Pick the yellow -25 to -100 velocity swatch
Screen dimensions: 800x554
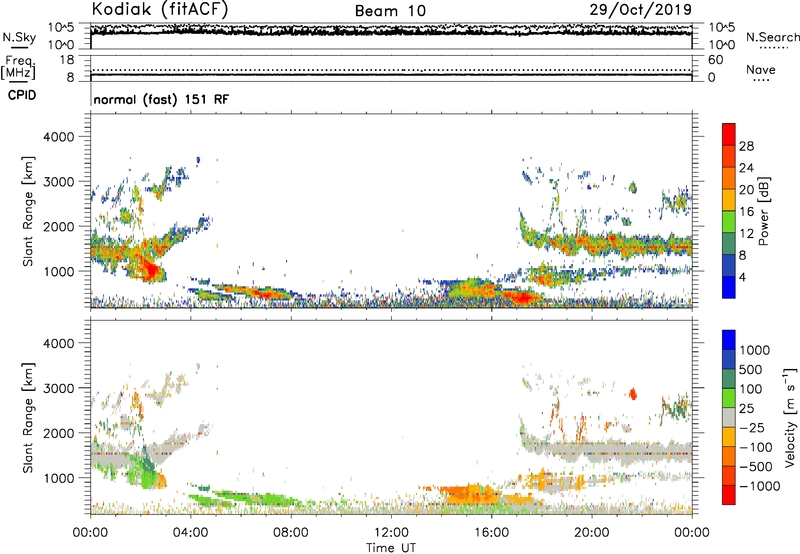click(x=729, y=437)
